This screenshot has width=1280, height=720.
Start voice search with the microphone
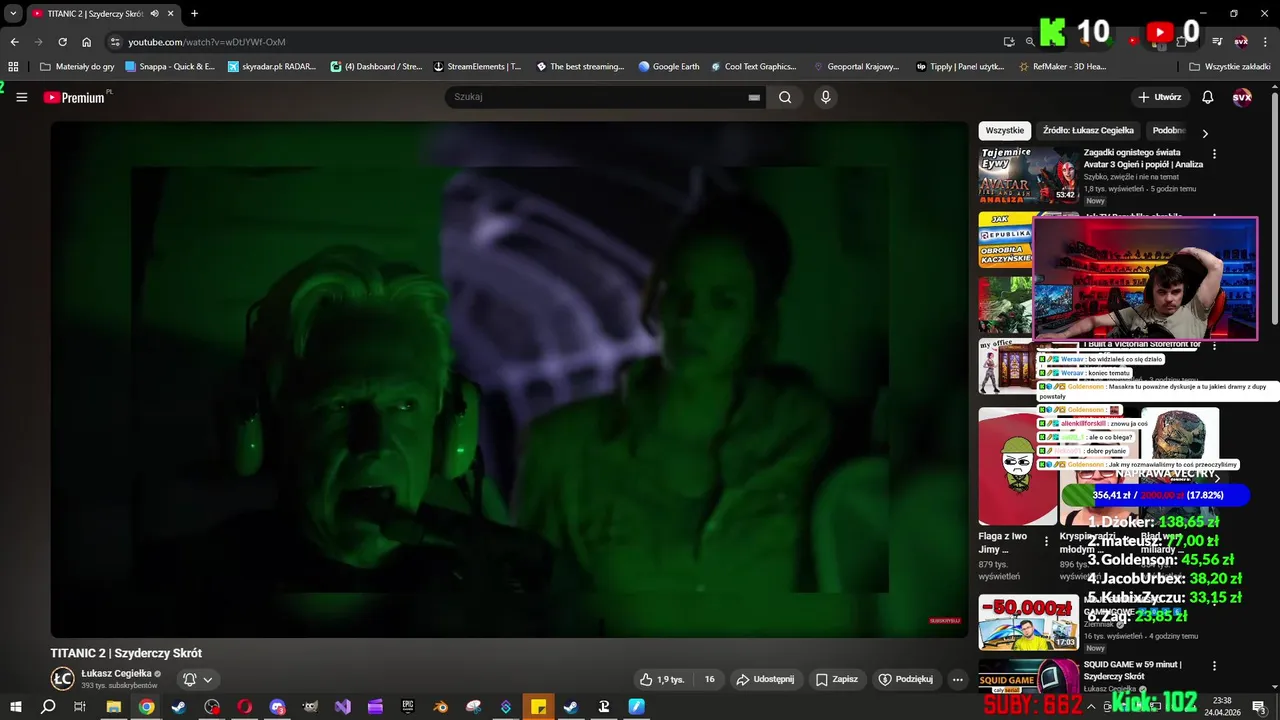[x=825, y=97]
